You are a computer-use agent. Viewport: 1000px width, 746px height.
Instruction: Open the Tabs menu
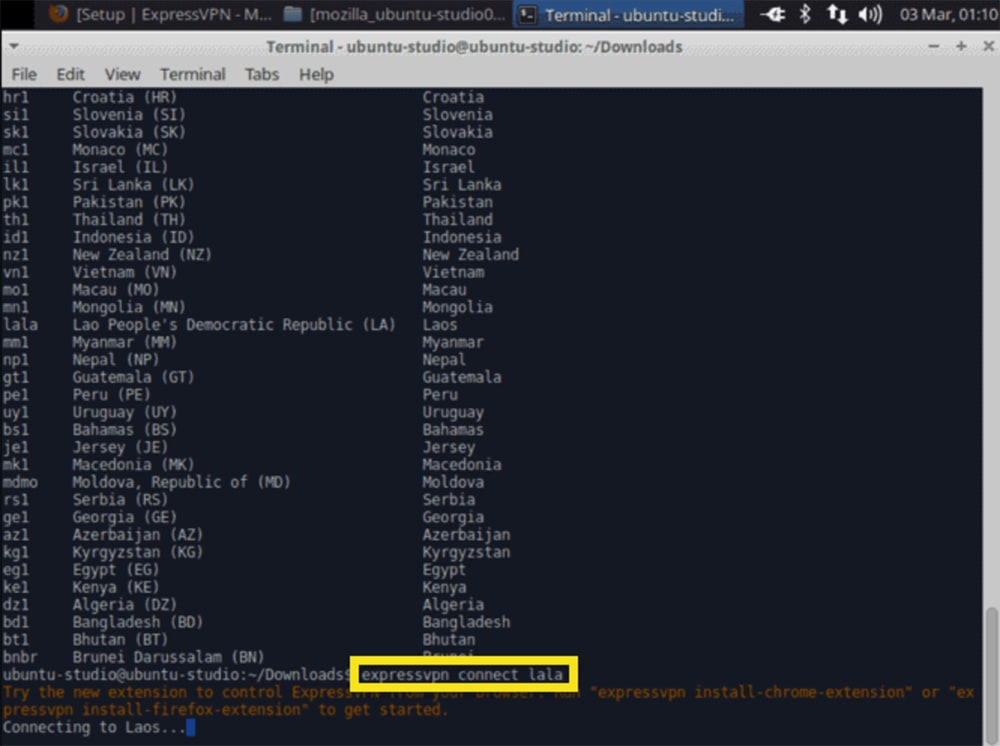coord(262,75)
